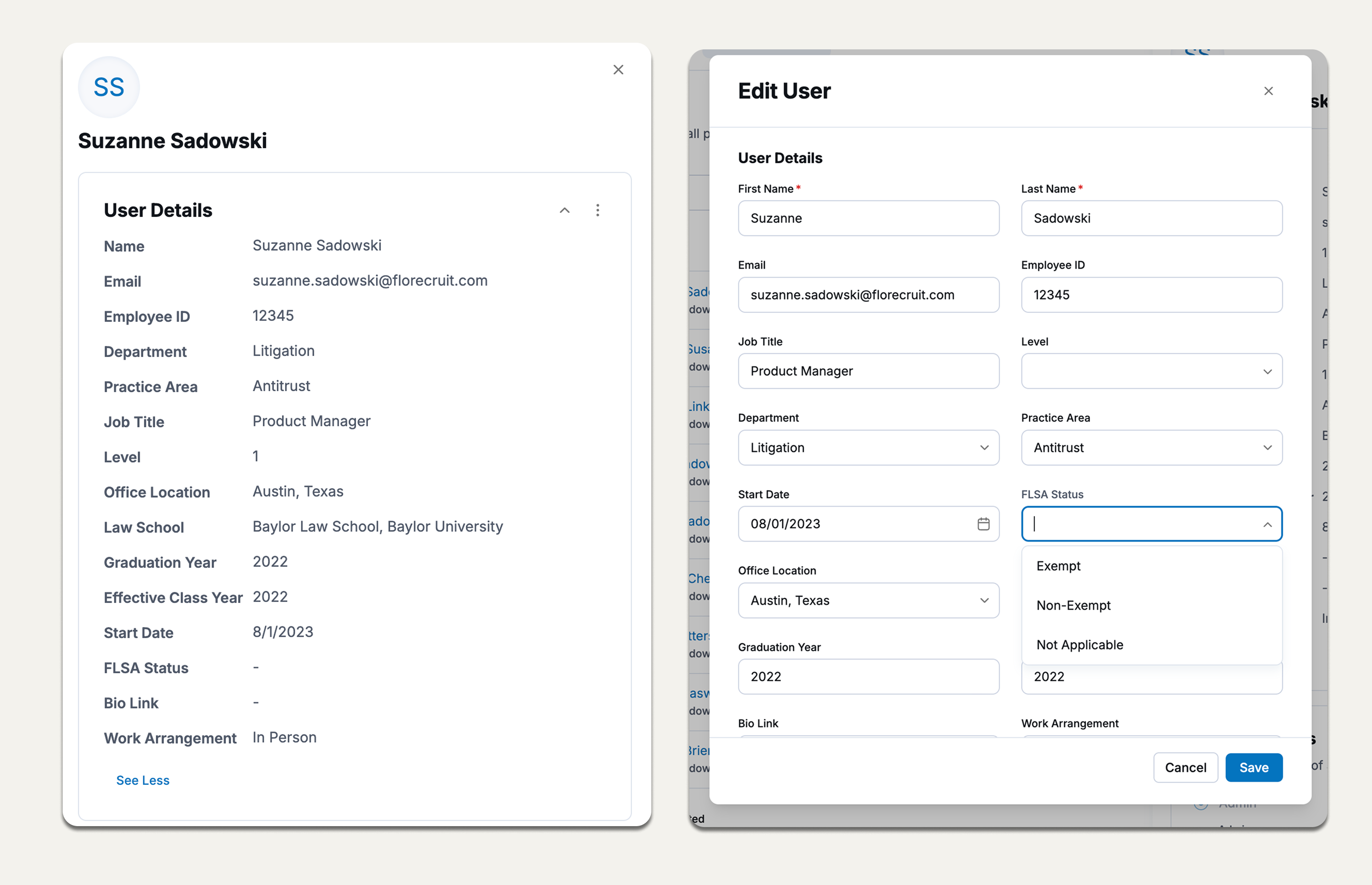Click the Graduation Year input field
Screen dimensions: 1372x885
[x=869, y=677]
